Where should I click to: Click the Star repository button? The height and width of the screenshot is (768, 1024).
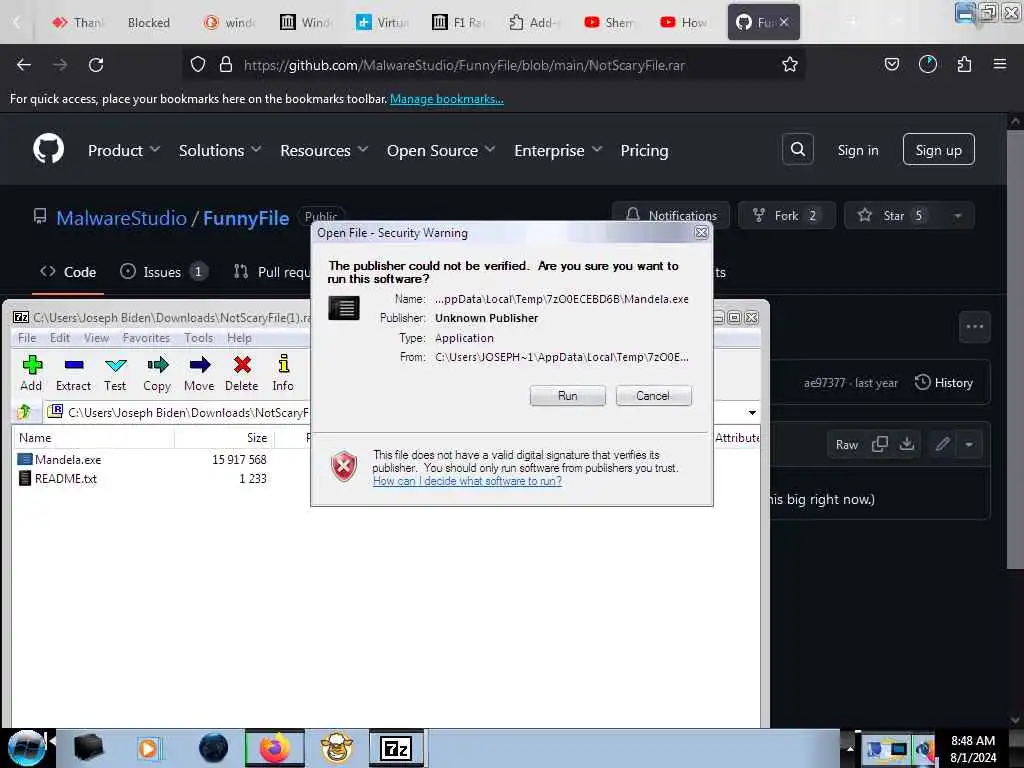pyautogui.click(x=892, y=216)
